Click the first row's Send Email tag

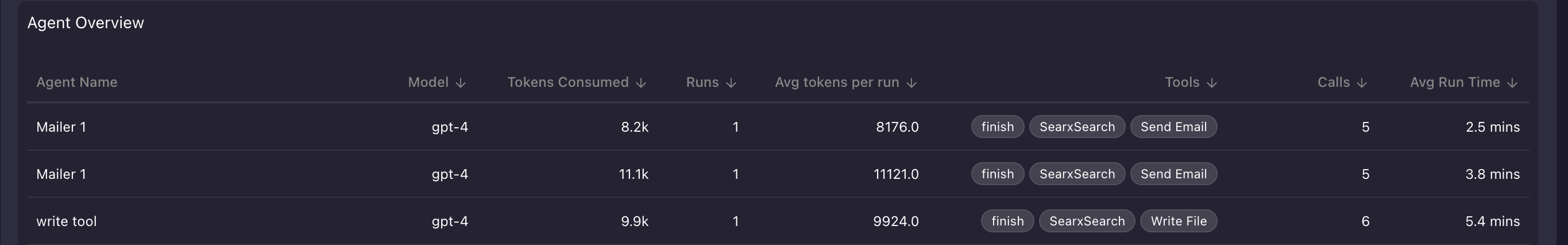click(1173, 127)
